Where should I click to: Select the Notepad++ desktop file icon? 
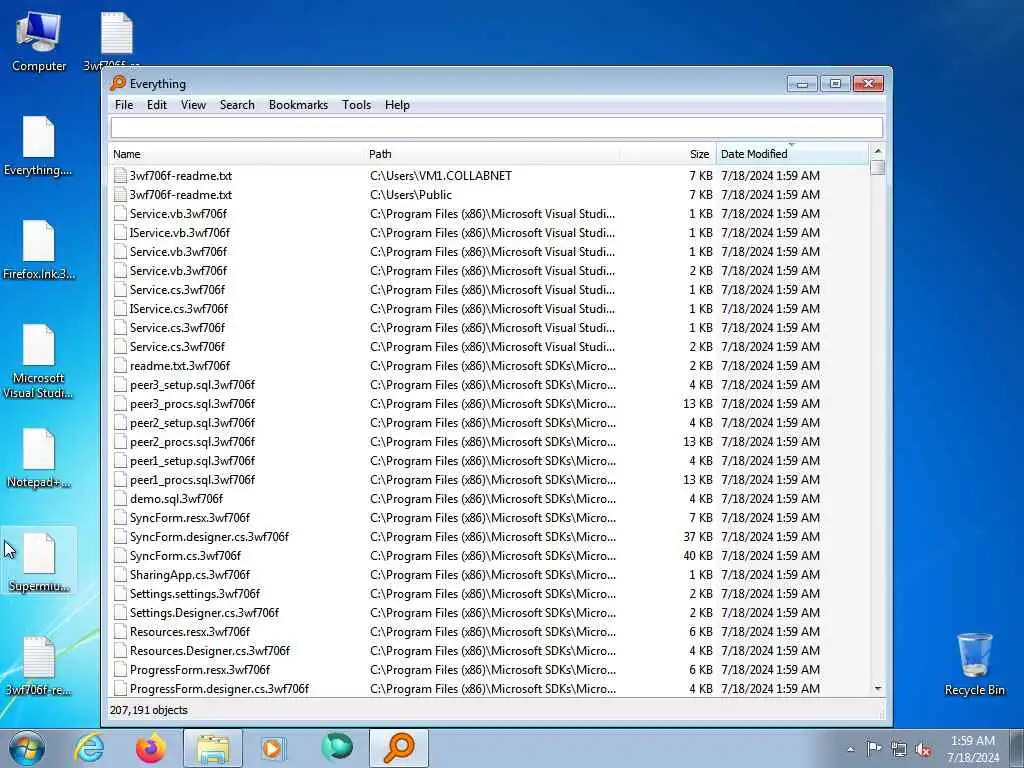(x=39, y=458)
